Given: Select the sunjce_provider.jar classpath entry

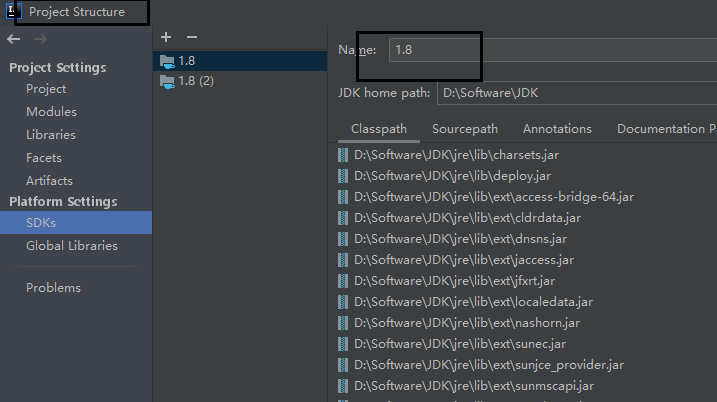Looking at the screenshot, I should (489, 365).
